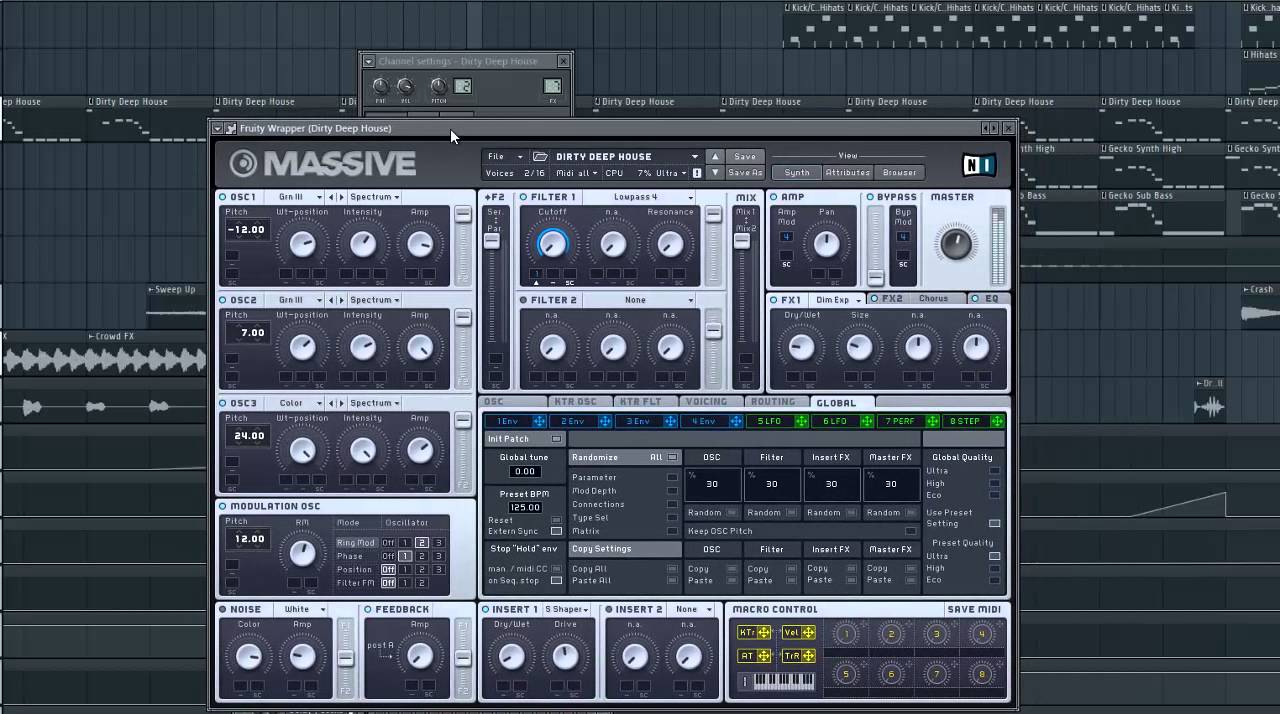Open preset folder icon beside preset name
The height and width of the screenshot is (714, 1280).
tap(540, 156)
